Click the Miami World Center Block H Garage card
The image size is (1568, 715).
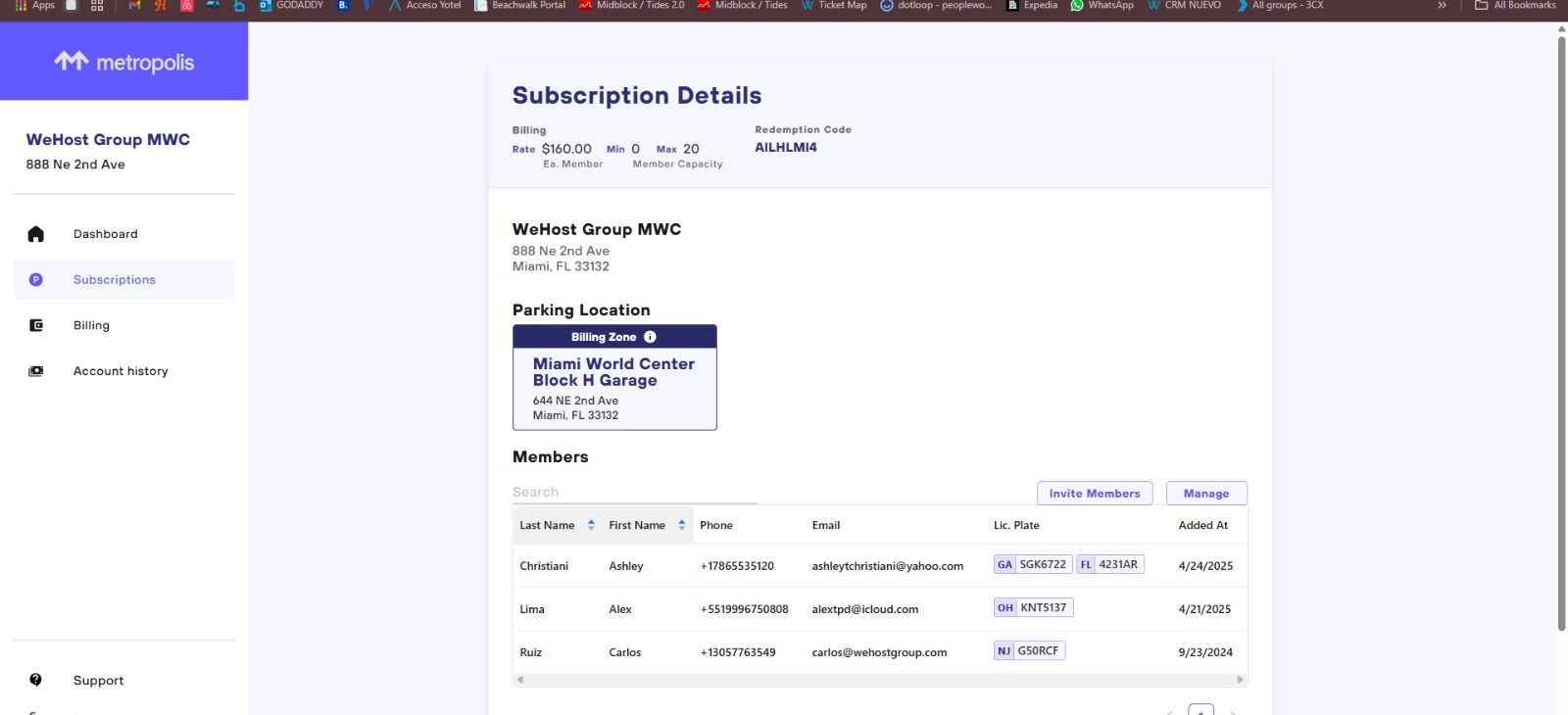click(614, 377)
